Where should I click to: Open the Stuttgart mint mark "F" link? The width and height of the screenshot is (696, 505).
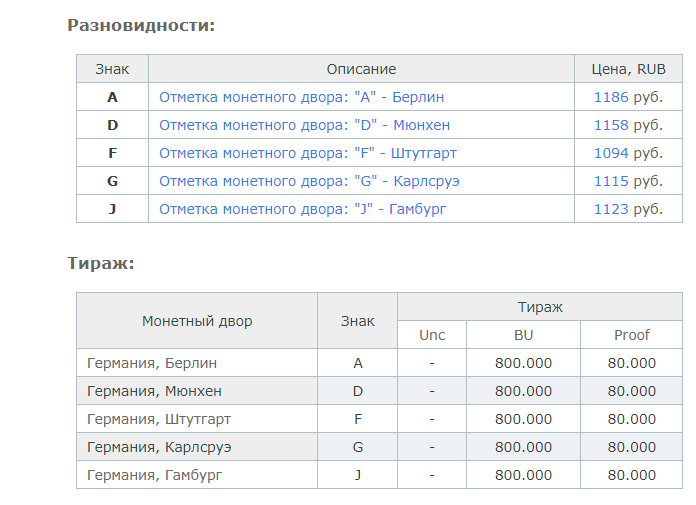coord(307,153)
